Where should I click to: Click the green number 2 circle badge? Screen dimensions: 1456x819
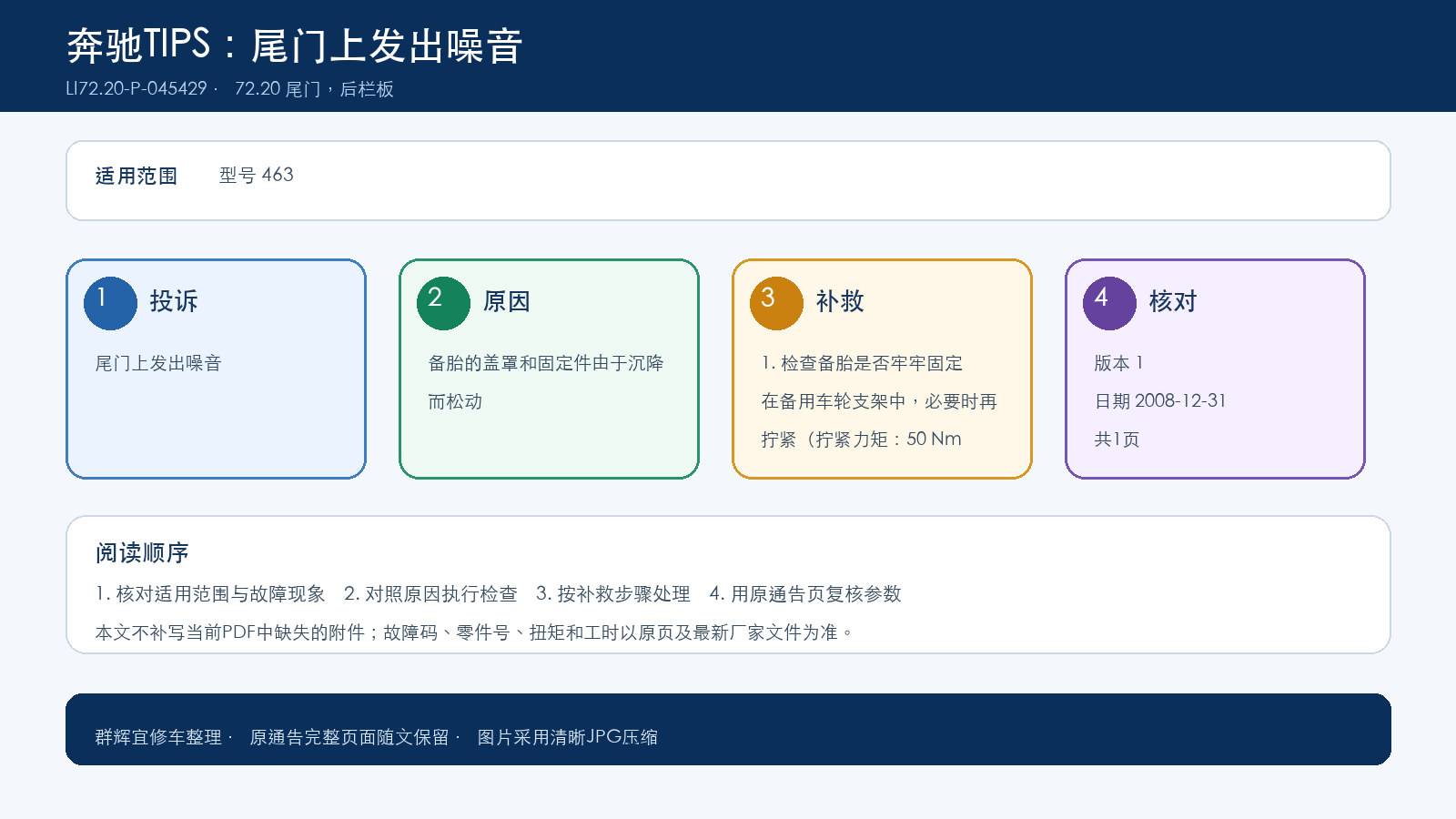pyautogui.click(x=443, y=303)
